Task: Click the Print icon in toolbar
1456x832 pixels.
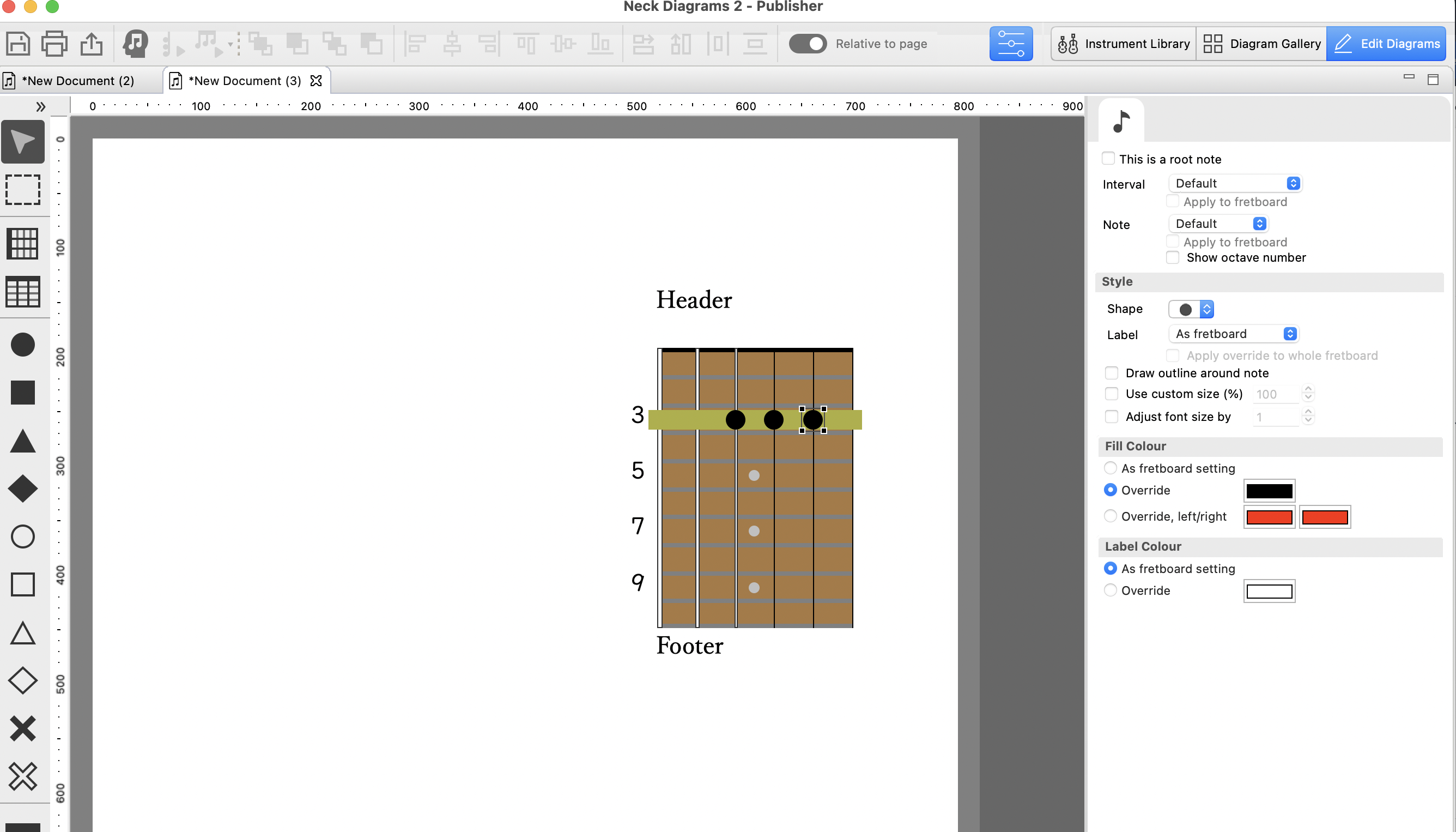Action: coord(54,44)
